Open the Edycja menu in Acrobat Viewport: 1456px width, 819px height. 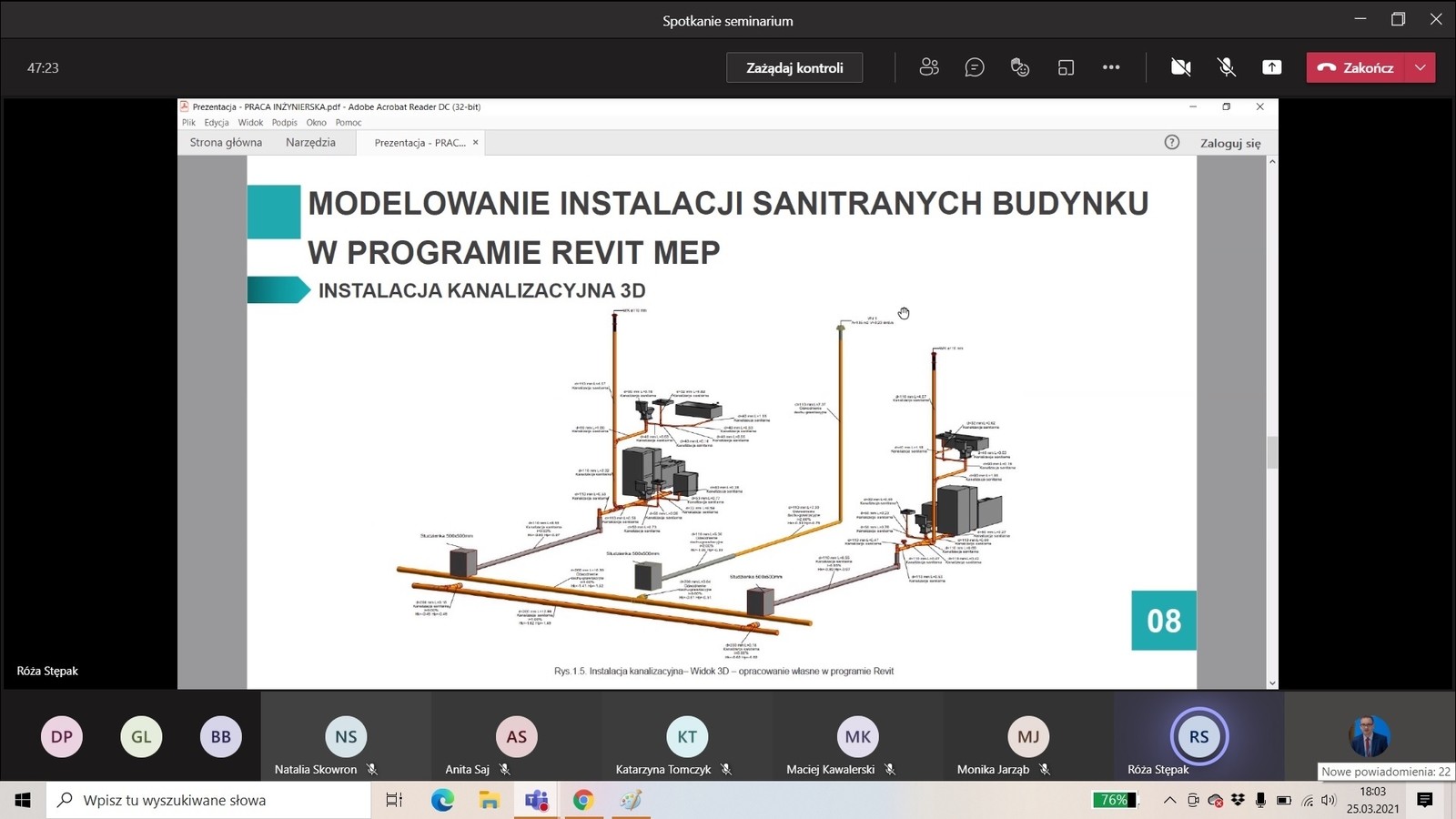click(217, 122)
